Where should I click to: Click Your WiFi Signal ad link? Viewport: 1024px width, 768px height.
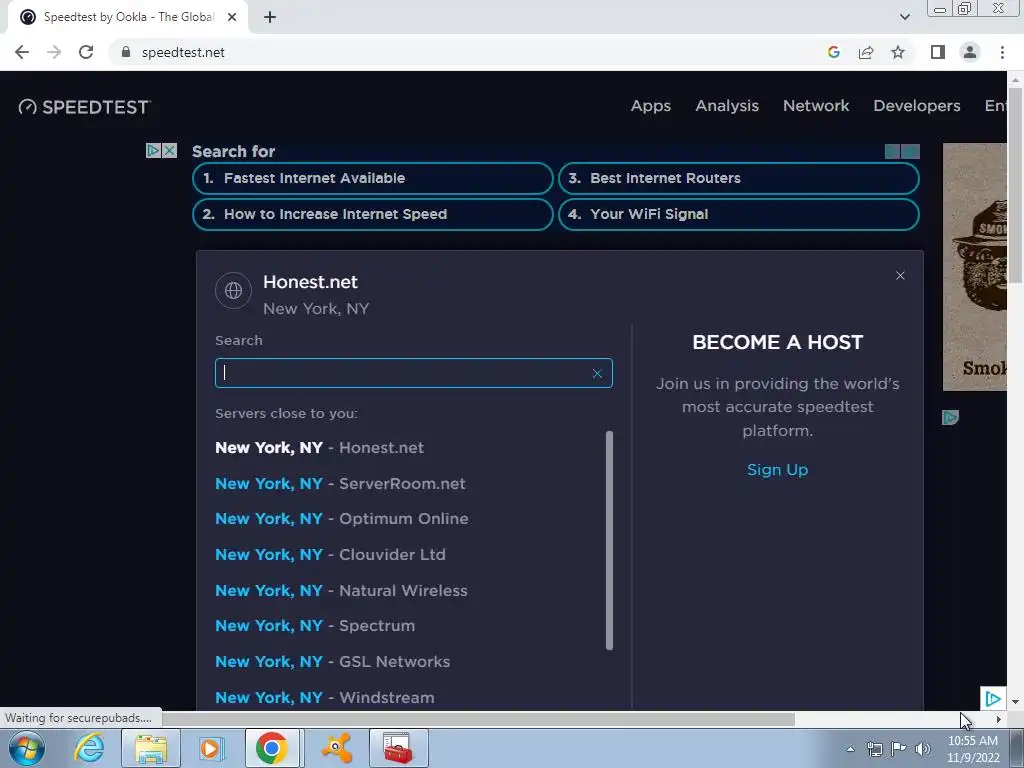[x=739, y=214]
